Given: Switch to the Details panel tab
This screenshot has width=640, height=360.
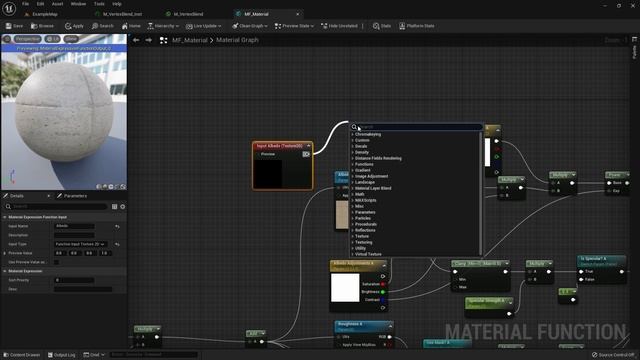Looking at the screenshot, I should click(17, 196).
